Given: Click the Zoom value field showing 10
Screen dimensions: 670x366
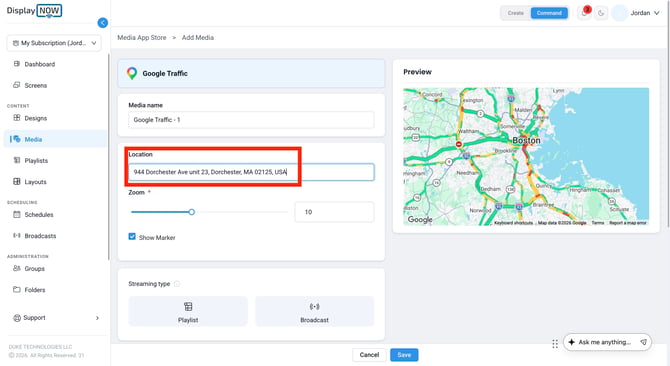Looking at the screenshot, I should tap(334, 212).
